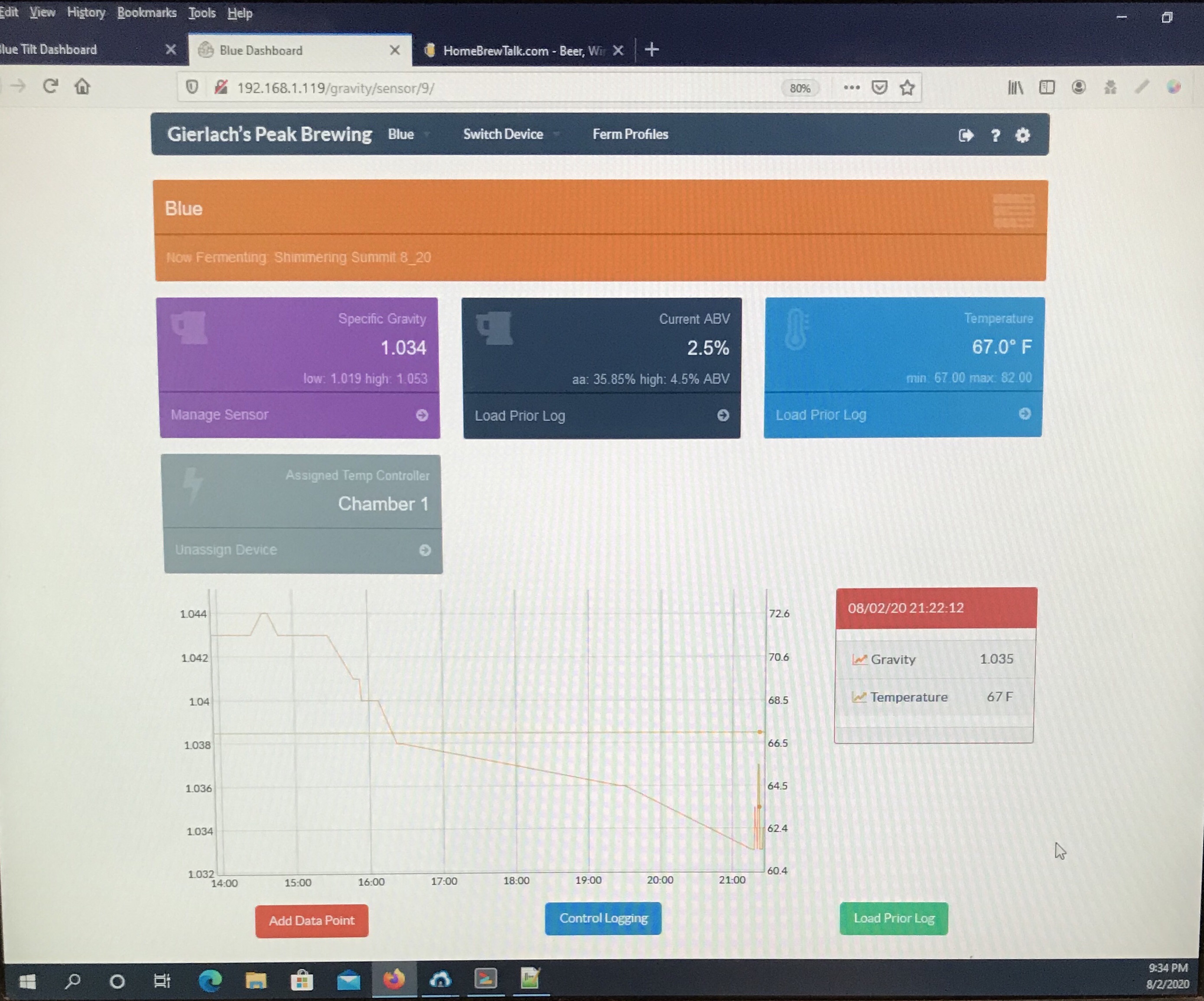The width and height of the screenshot is (1204, 1001).
Task: Click the 80% zoom level indicator
Action: pos(800,88)
